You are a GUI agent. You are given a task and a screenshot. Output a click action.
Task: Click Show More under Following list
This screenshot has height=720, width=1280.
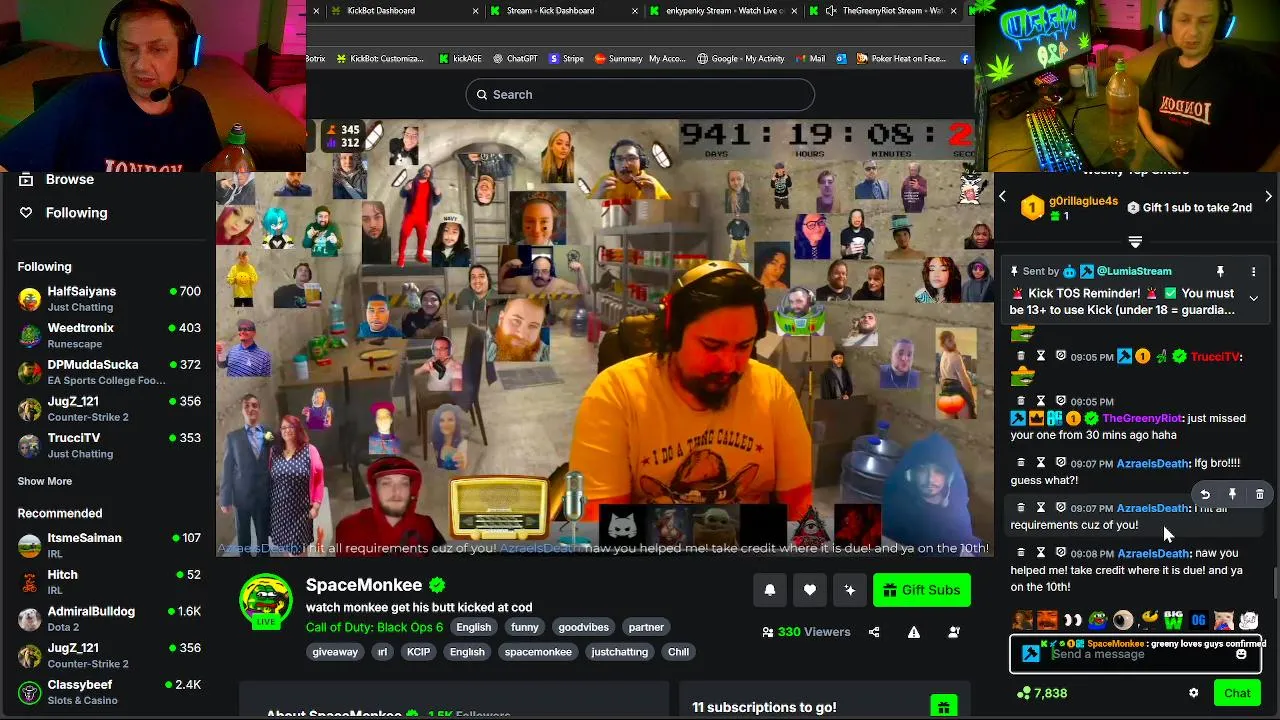pyautogui.click(x=45, y=481)
